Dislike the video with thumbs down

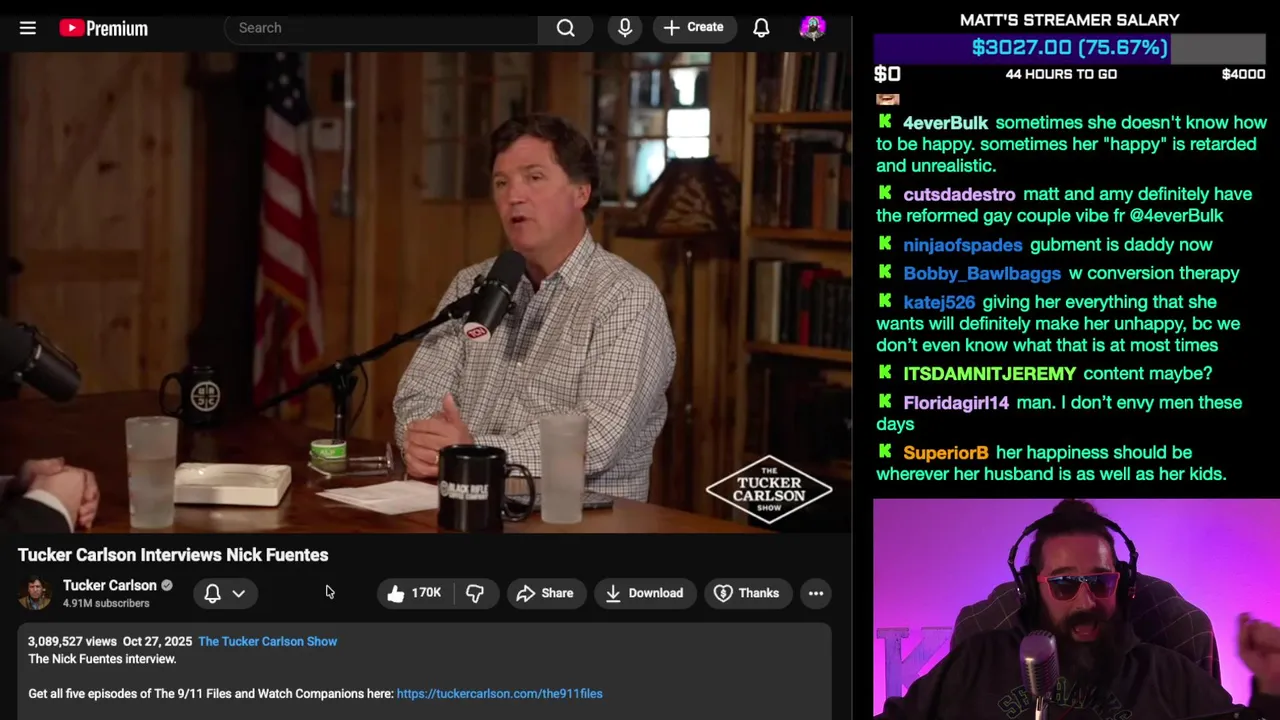pos(475,593)
